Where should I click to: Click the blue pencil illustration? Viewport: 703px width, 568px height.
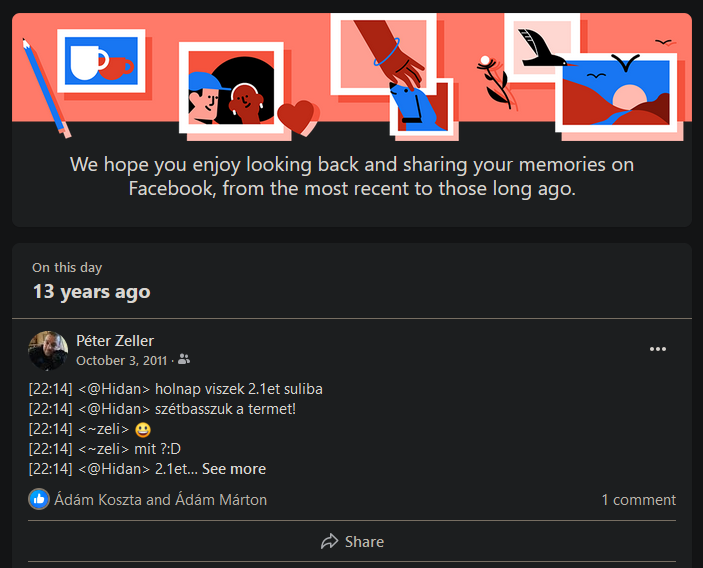45,88
